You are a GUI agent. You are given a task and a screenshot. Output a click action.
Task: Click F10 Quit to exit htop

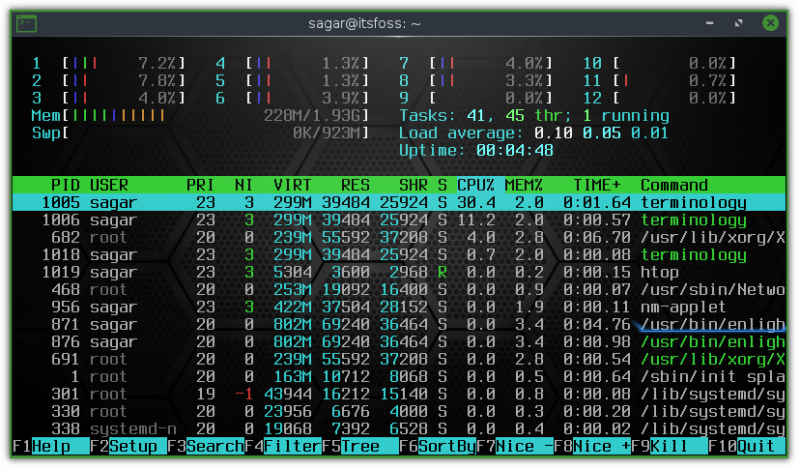click(x=757, y=446)
